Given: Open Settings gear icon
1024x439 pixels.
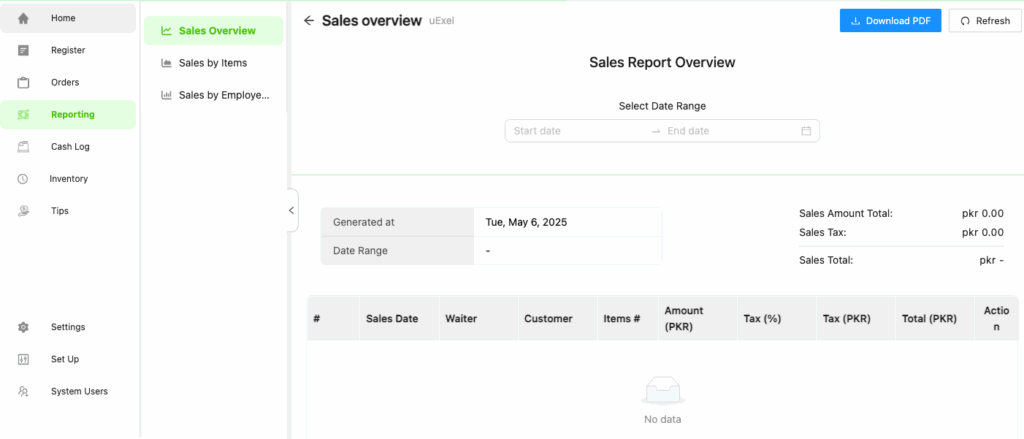Looking at the screenshot, I should 24,327.
